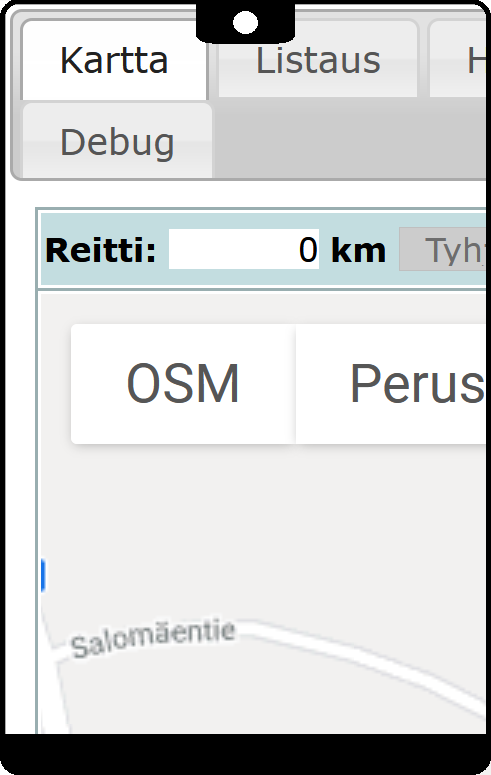
Task: Tap the black bottom bar of phone frame
Action: 245,754
